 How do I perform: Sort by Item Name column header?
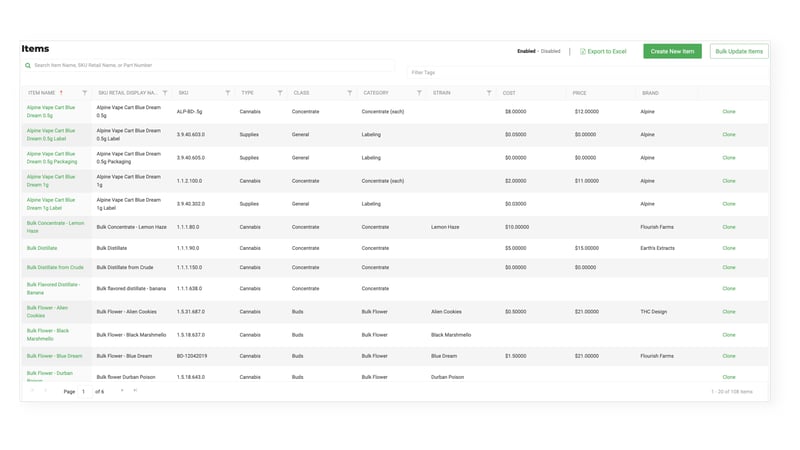coord(41,93)
